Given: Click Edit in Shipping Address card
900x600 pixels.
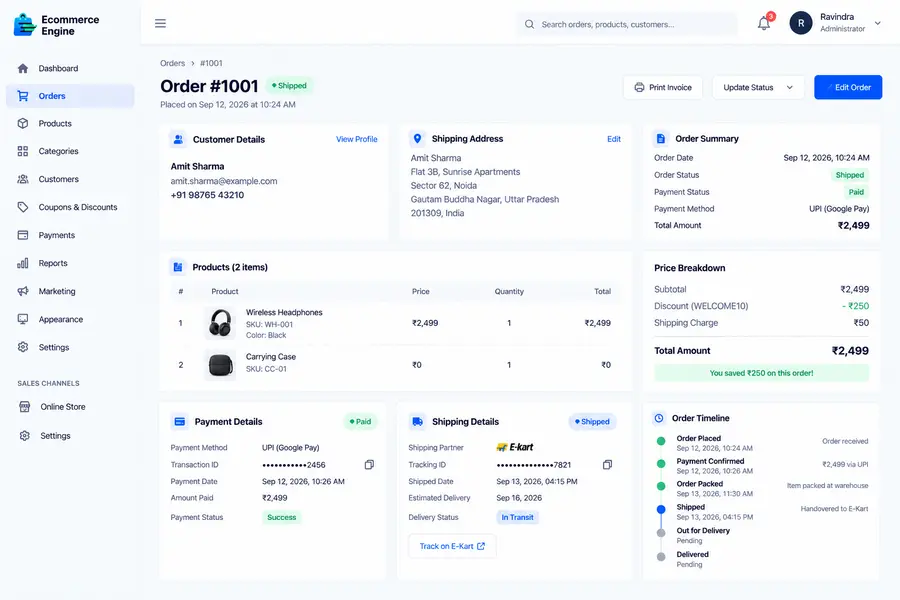Looking at the screenshot, I should click(x=614, y=139).
